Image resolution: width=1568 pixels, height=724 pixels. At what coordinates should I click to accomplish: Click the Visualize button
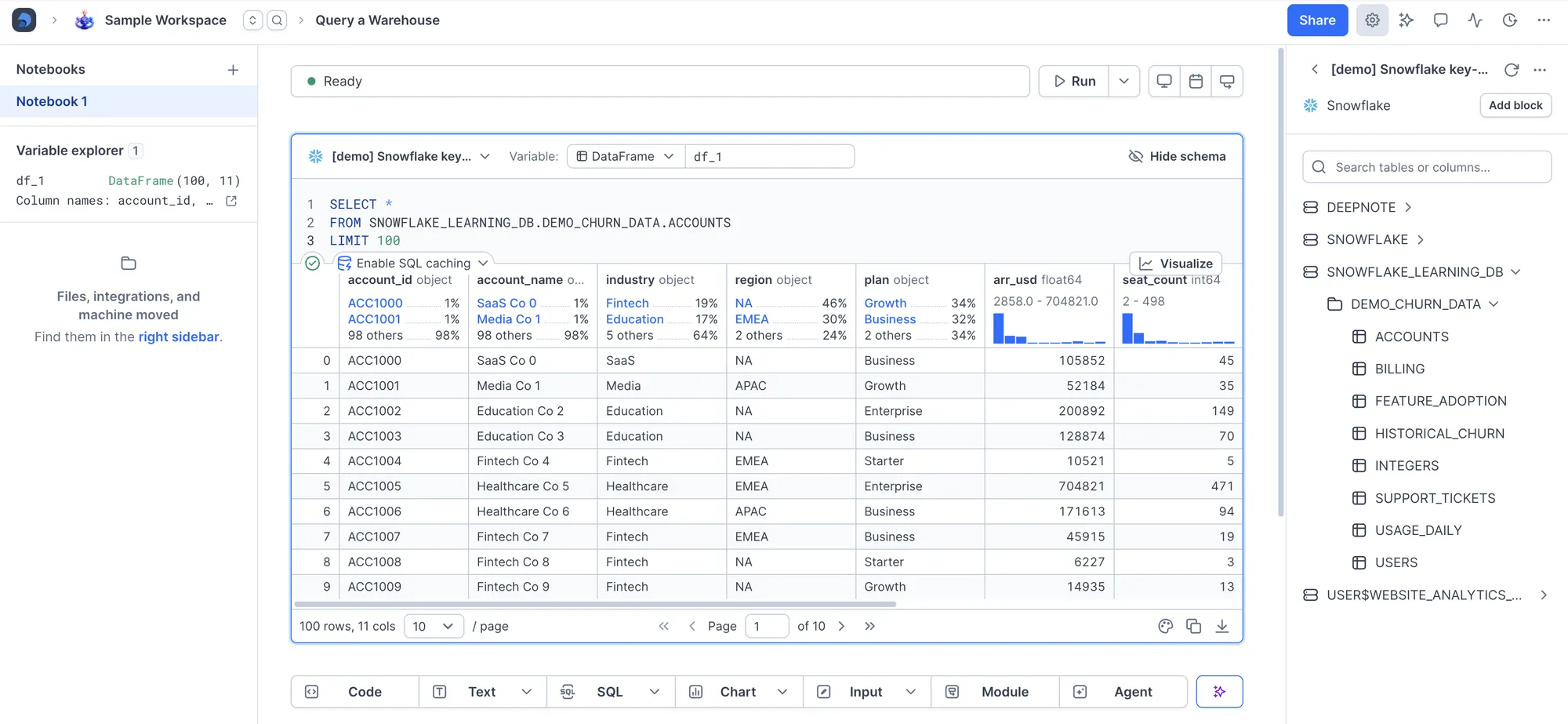point(1176,264)
